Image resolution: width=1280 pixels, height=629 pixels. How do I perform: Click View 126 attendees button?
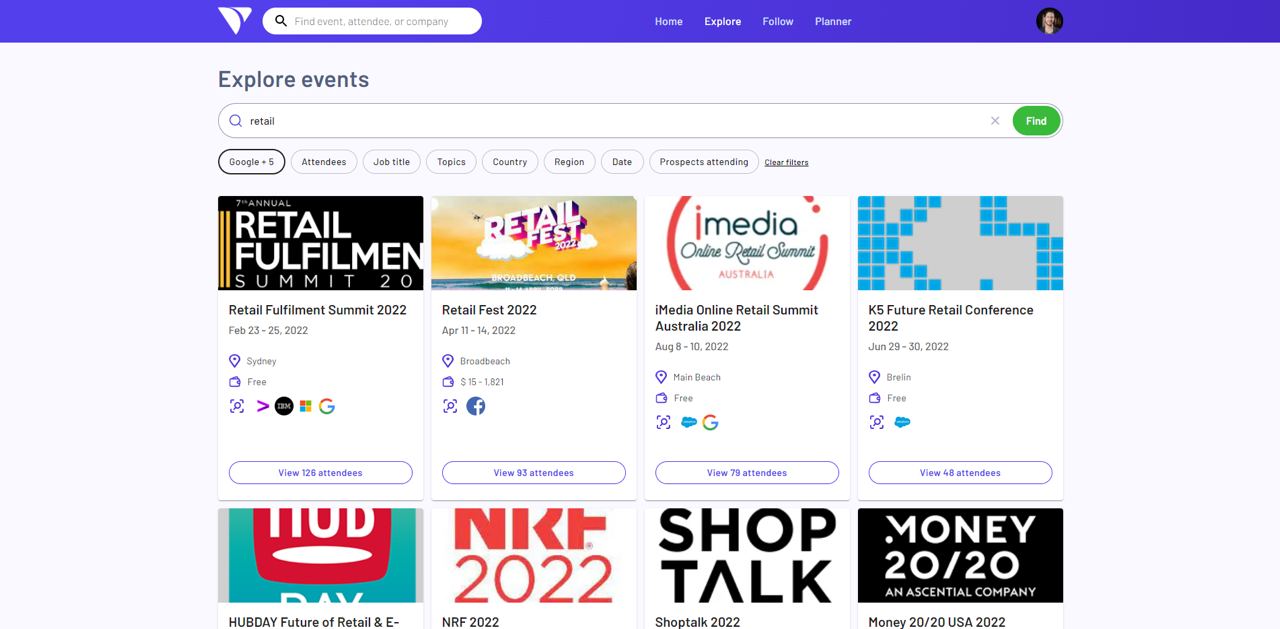320,473
